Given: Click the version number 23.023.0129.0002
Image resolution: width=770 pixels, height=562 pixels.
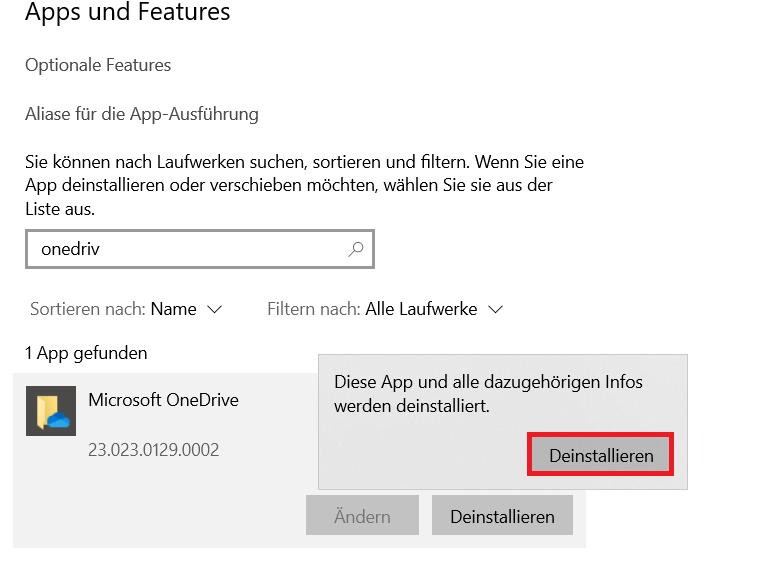Looking at the screenshot, I should coord(154,450).
